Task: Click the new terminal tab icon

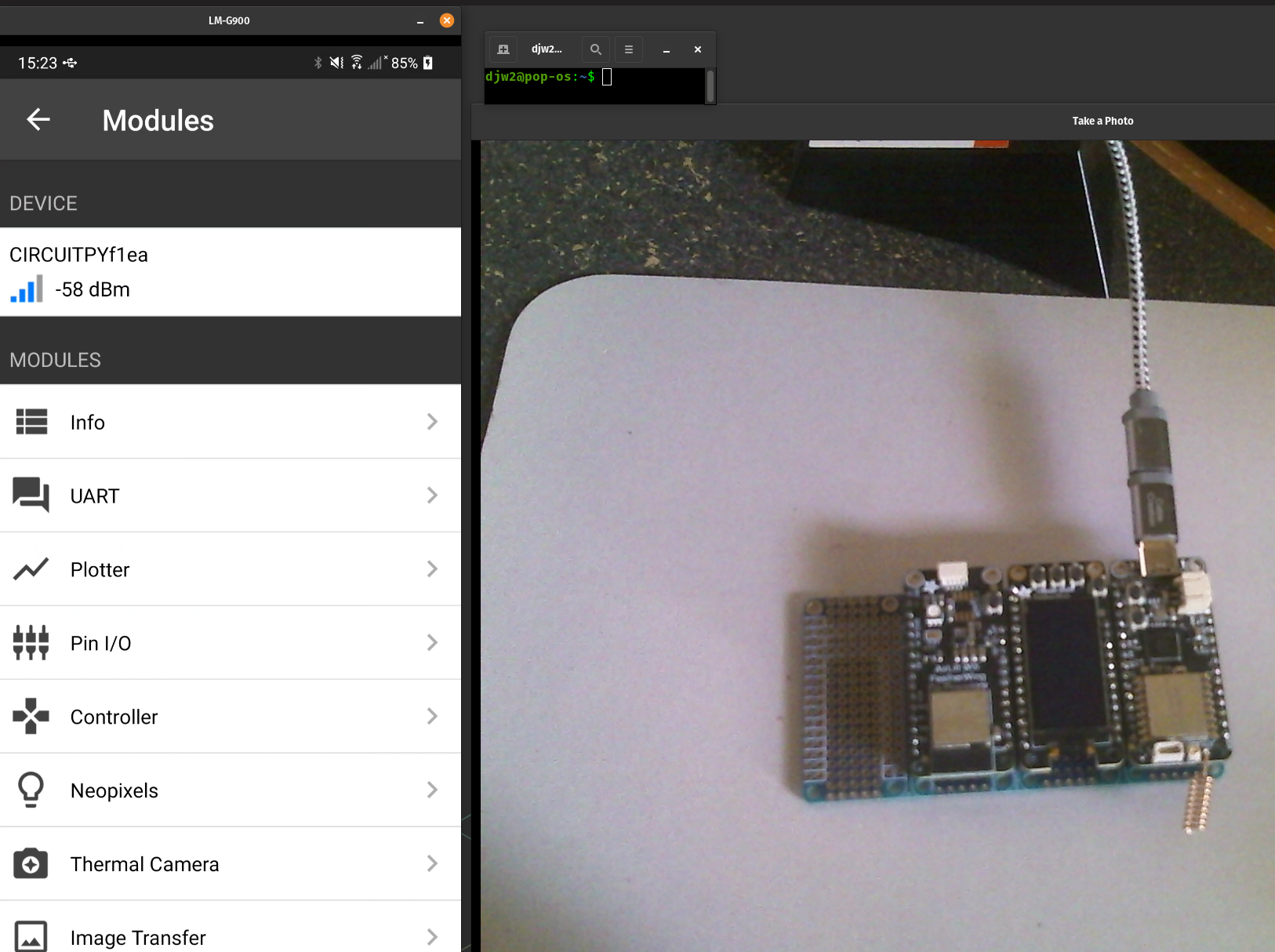Action: (x=503, y=49)
